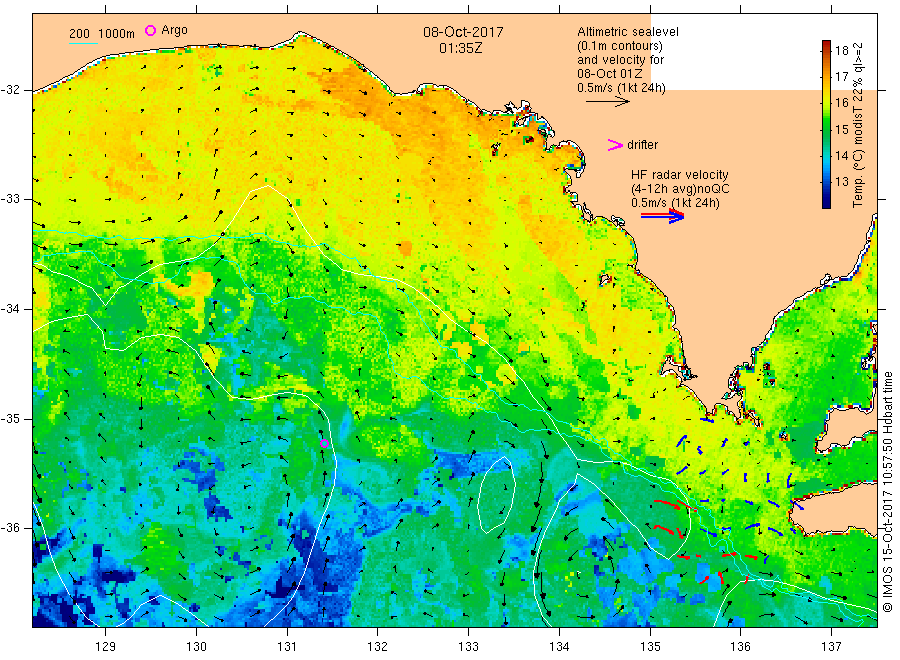Click the magenta drifter arrowhead symbol
Image resolution: width=900 pixels, height=660 pixels.
(615, 145)
